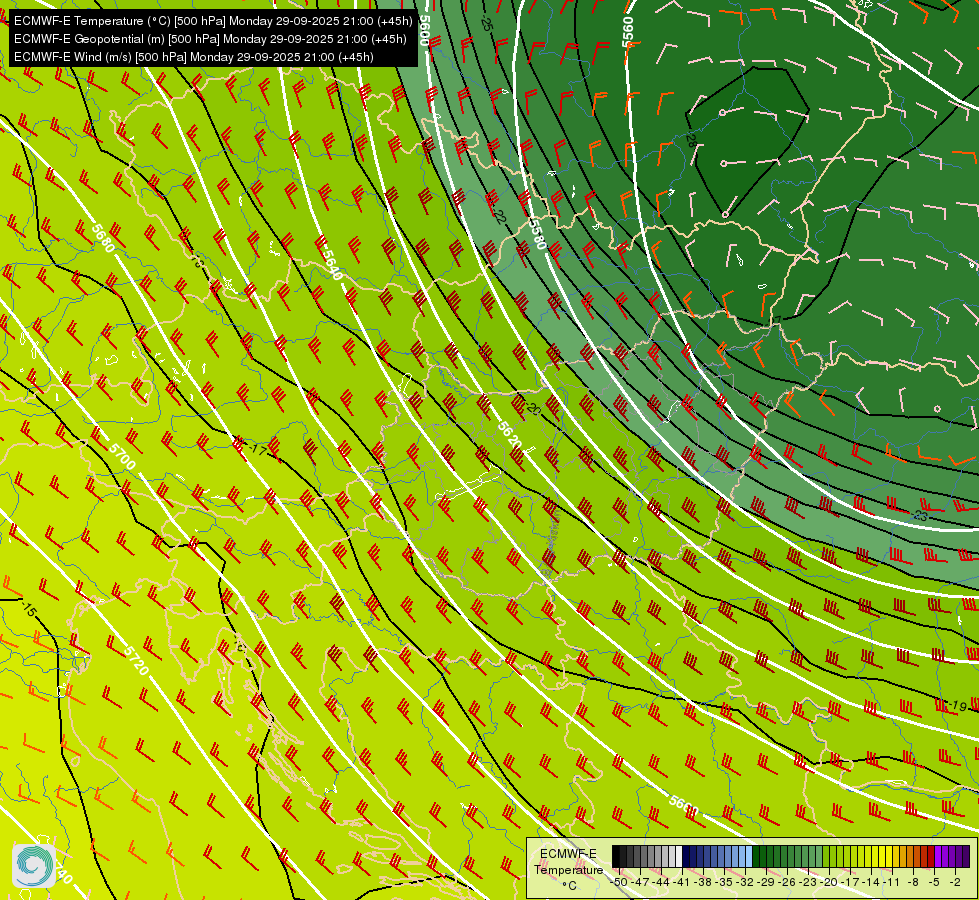Click the 5700 geopotential contour label
The width and height of the screenshot is (979, 900).
(x=122, y=457)
